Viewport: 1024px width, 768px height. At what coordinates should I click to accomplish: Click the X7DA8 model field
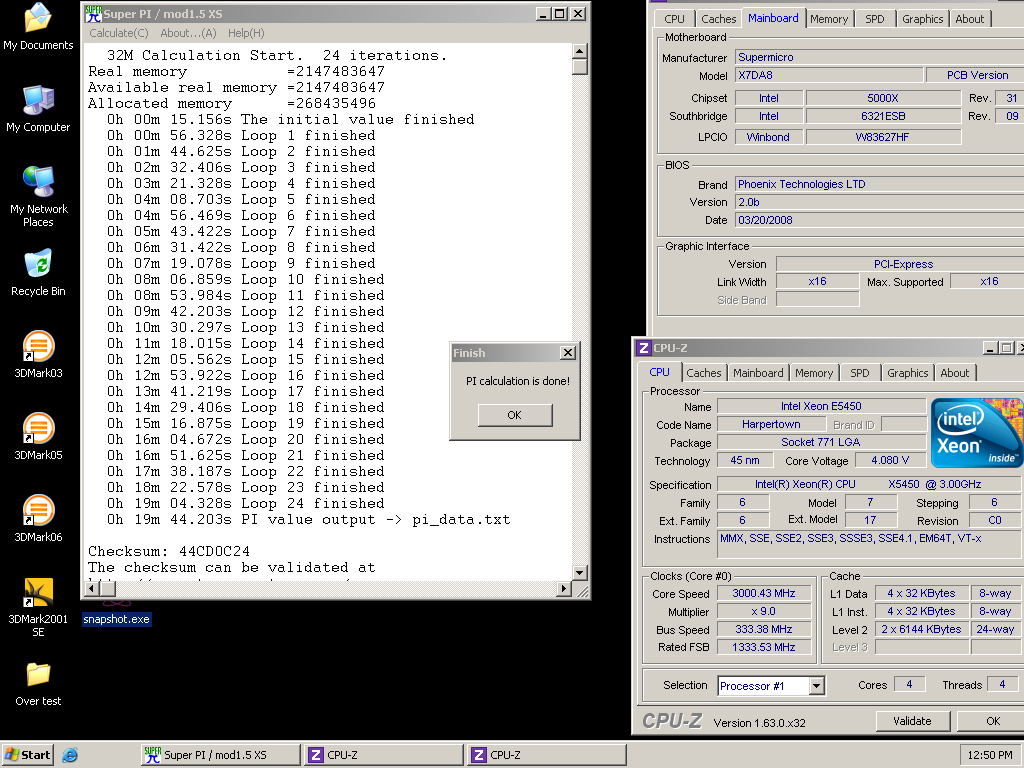829,75
